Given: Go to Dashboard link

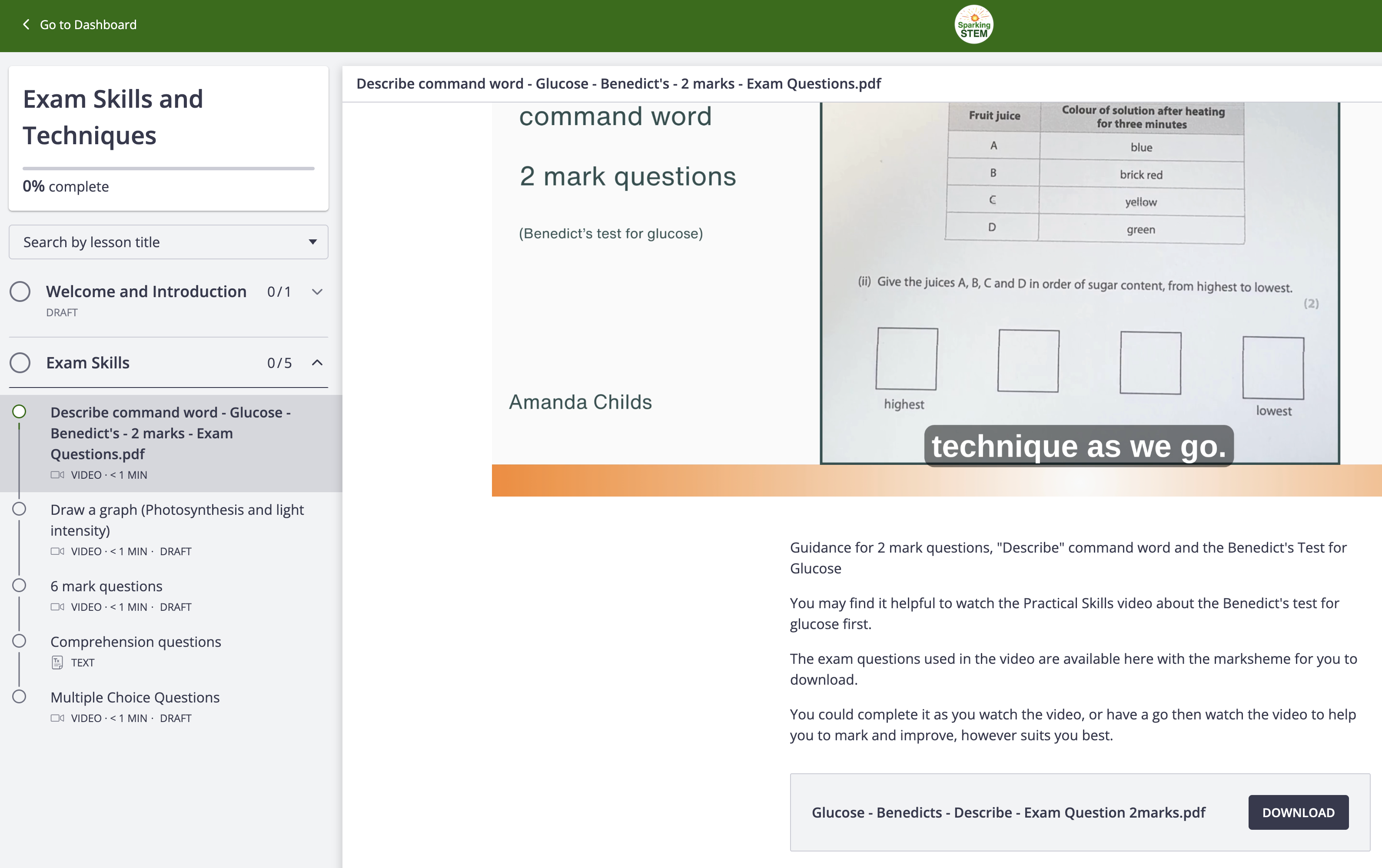Looking at the screenshot, I should [x=88, y=25].
